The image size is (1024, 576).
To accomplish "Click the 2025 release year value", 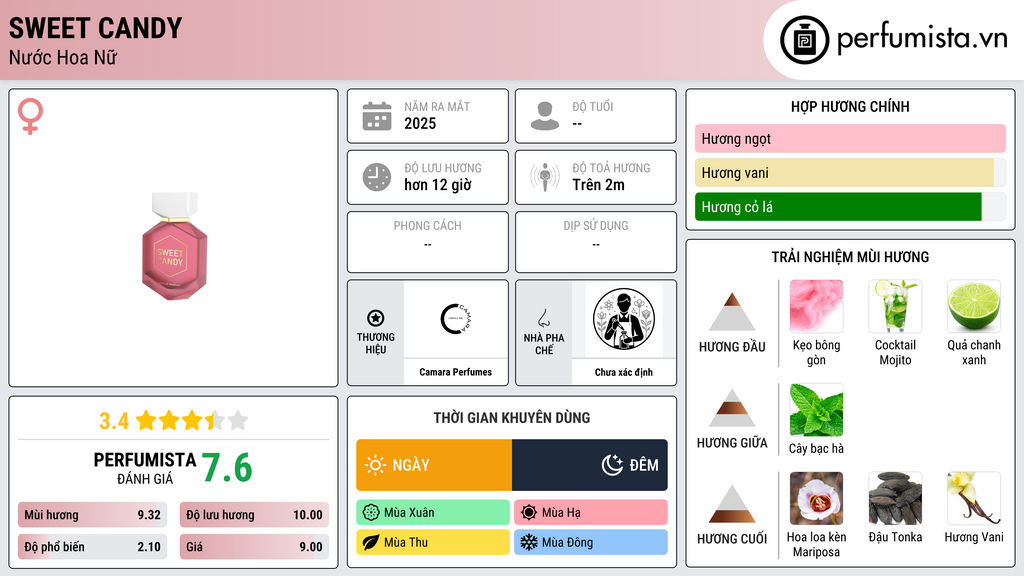I will [x=420, y=123].
